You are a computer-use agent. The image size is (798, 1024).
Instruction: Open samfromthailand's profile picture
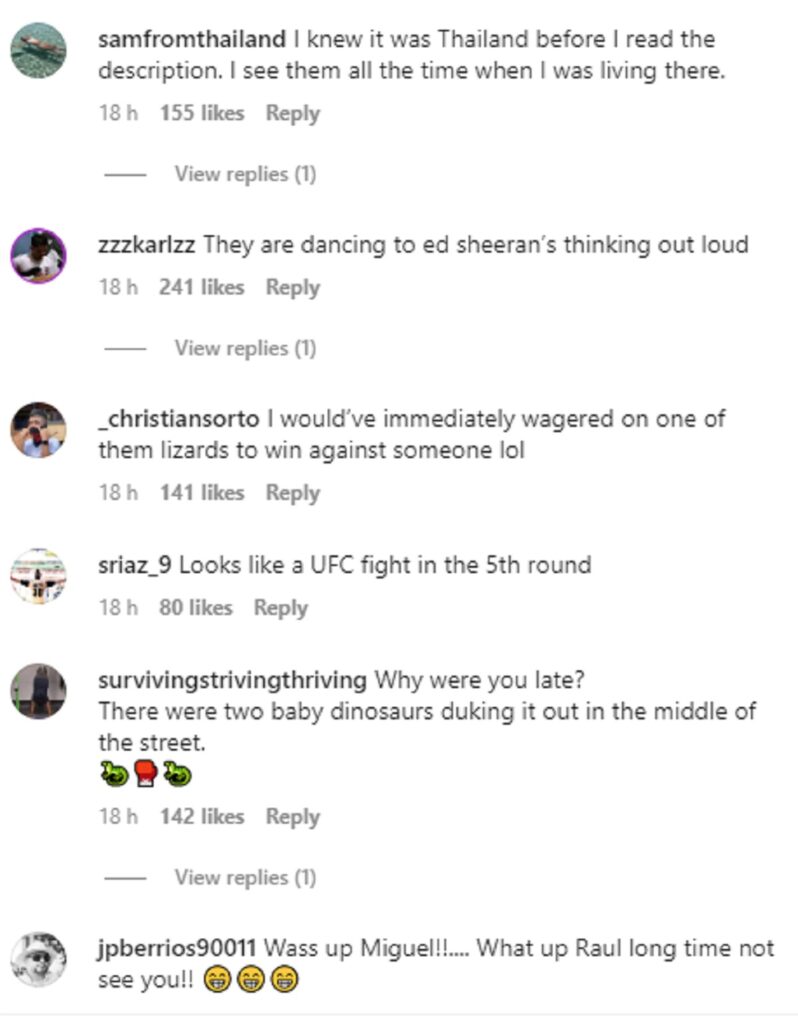coord(38,51)
